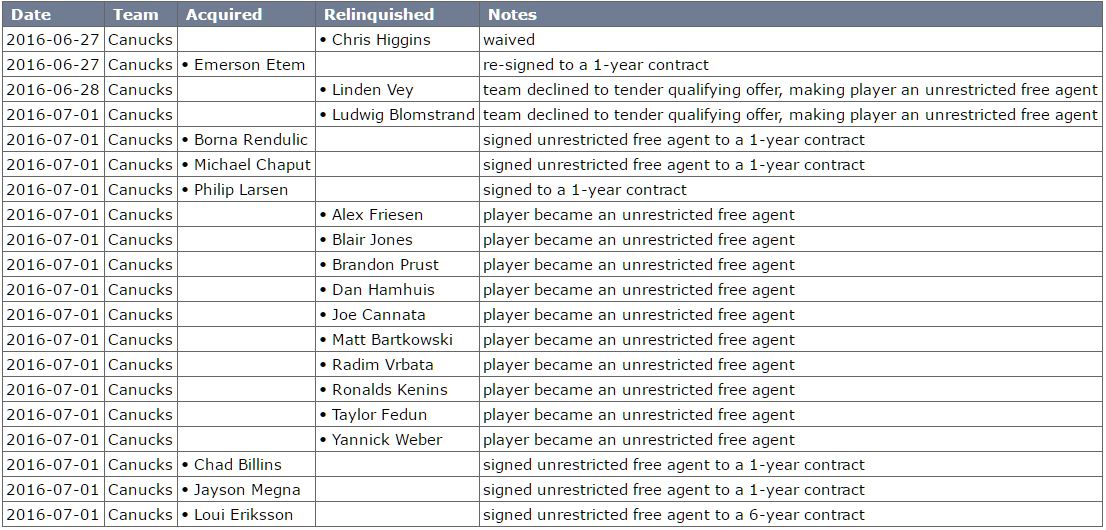Select the Notes column header
Viewport: 1106px width, 530px height.
[512, 15]
